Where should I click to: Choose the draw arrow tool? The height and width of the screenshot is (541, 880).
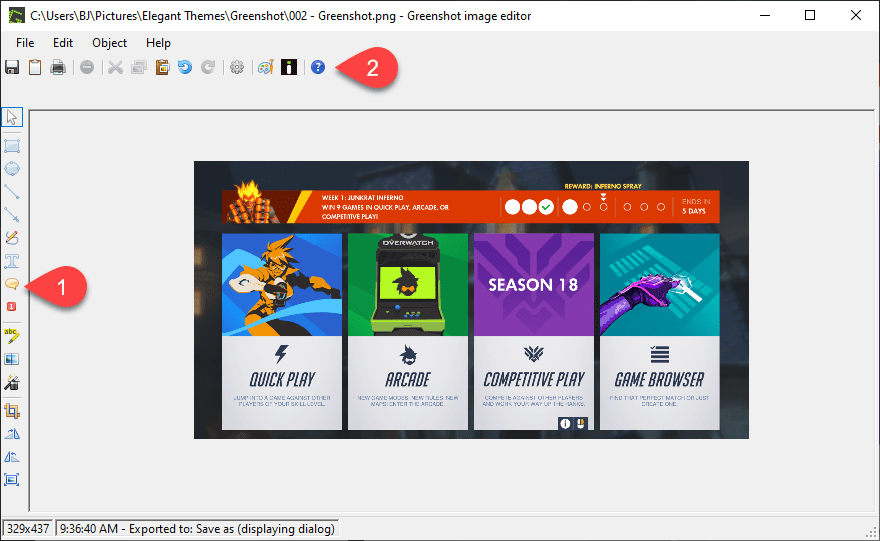click(13, 214)
